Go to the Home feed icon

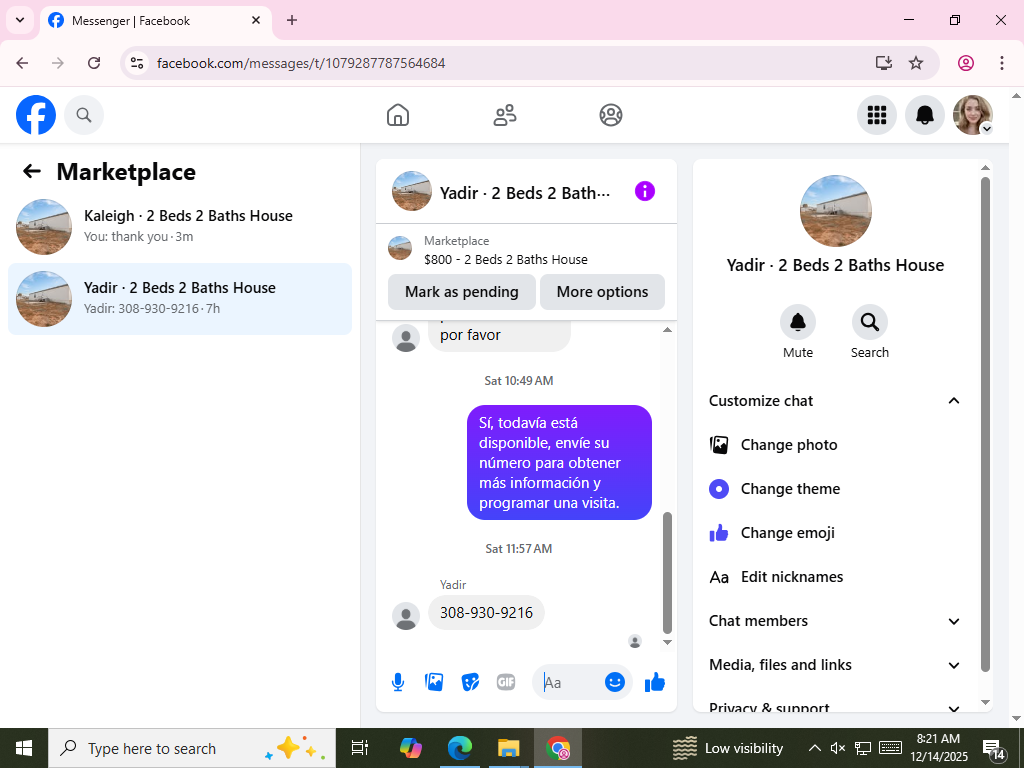coord(398,116)
